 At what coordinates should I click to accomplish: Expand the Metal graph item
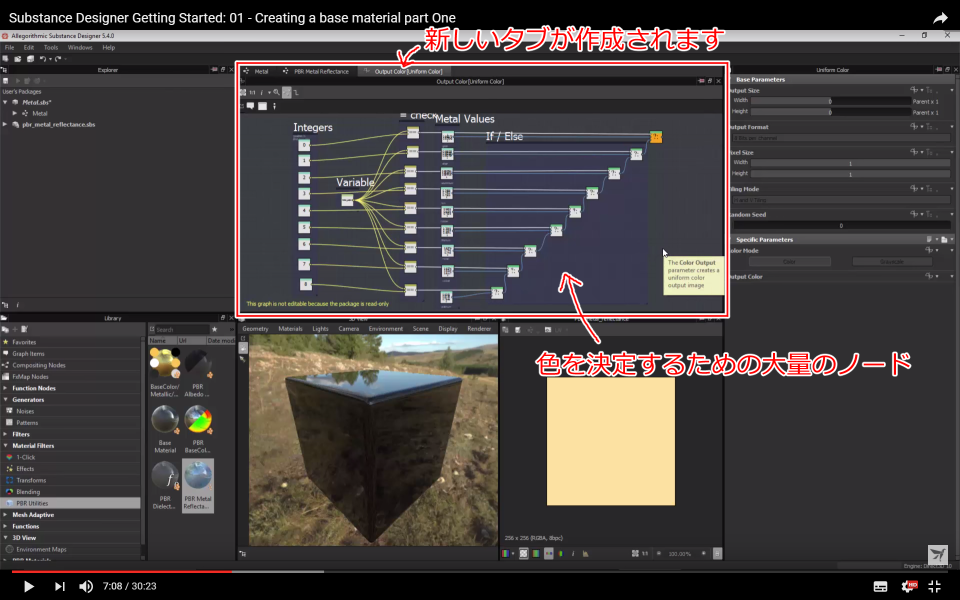tap(15, 113)
